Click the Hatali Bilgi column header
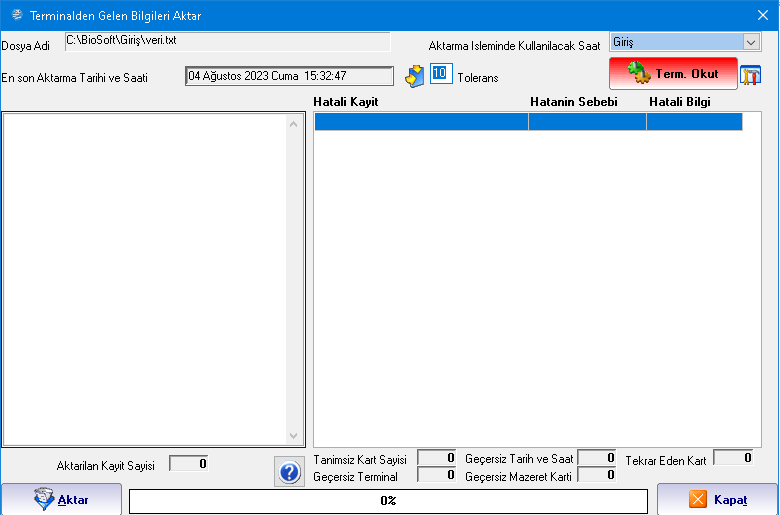This screenshot has height=515, width=780. point(679,102)
